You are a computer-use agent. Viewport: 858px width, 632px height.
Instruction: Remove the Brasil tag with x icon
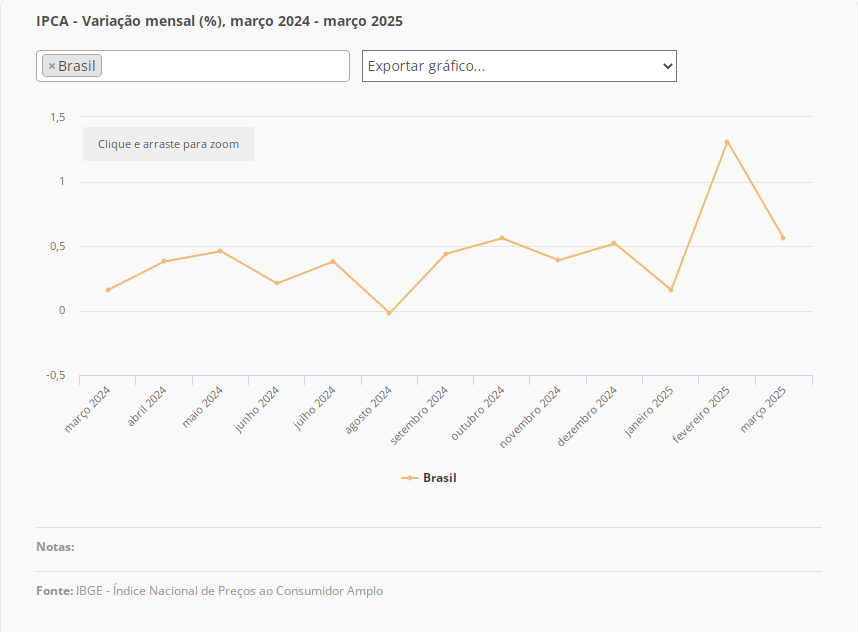click(x=52, y=66)
